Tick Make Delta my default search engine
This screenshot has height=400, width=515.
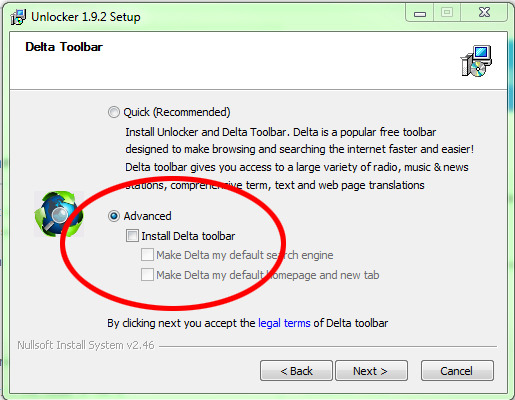147,255
